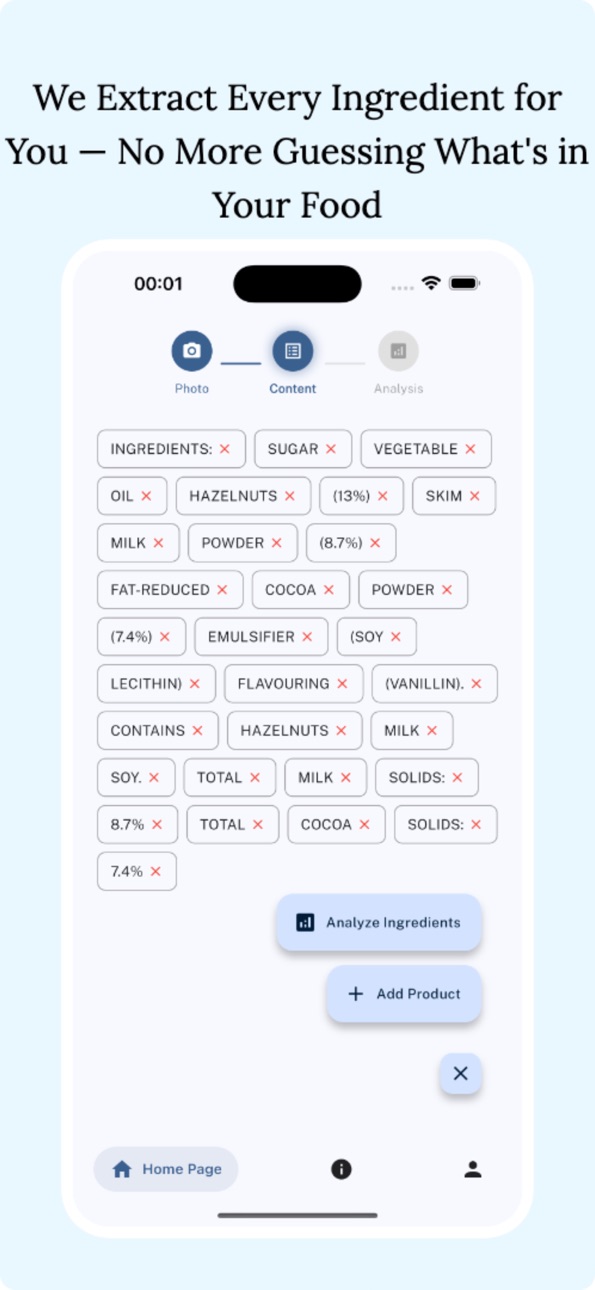Open the info icon in bottom bar
Screen dimensions: 595x1290
click(341, 1169)
